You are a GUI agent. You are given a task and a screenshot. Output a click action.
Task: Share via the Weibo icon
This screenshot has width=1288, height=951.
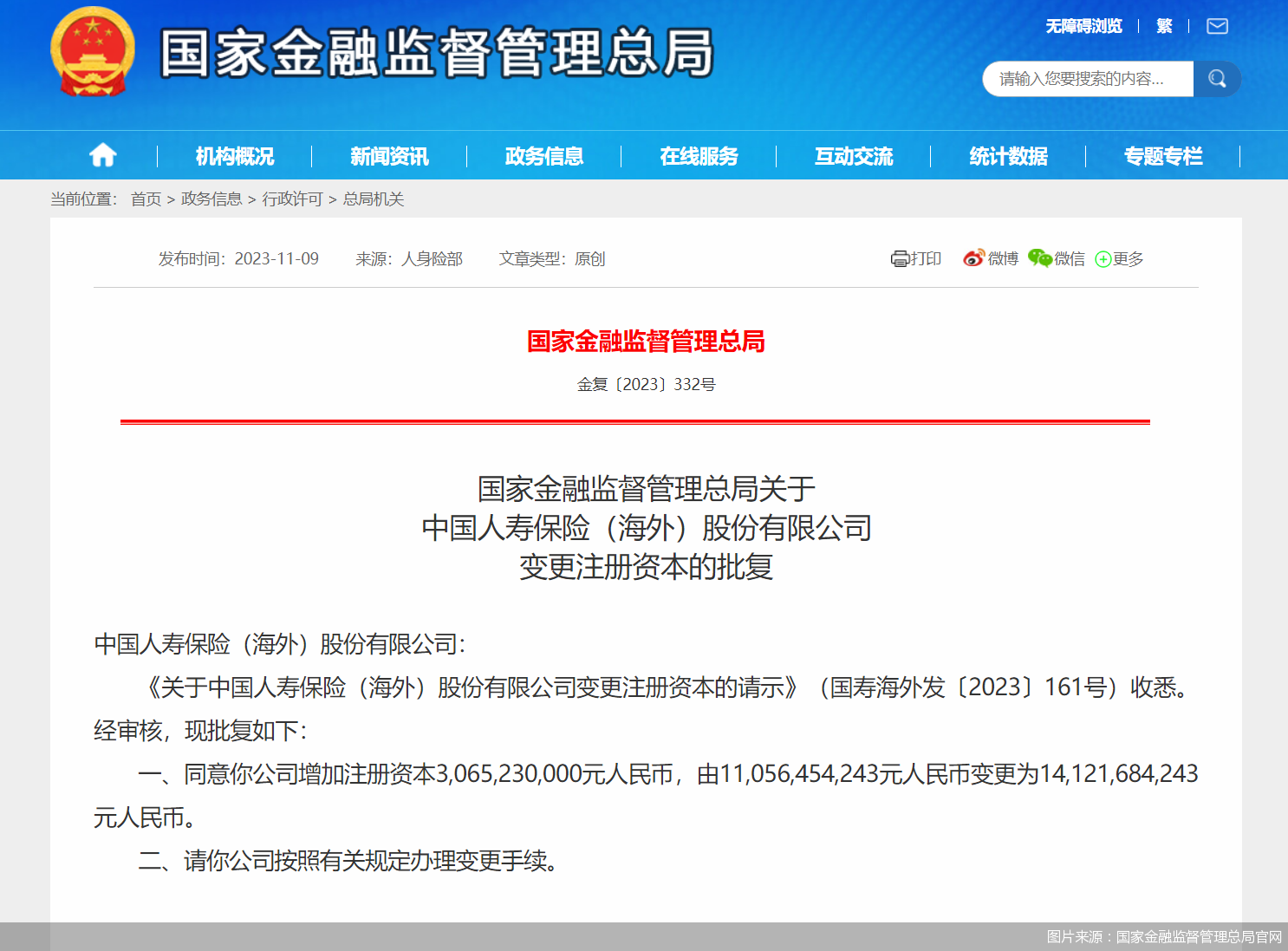974,258
